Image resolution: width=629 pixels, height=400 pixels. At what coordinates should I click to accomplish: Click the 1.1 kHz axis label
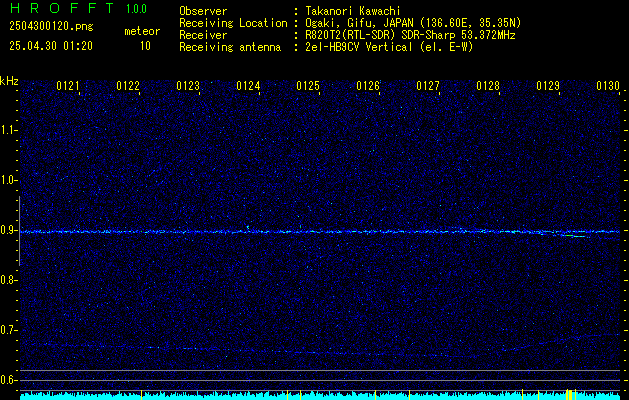8,130
